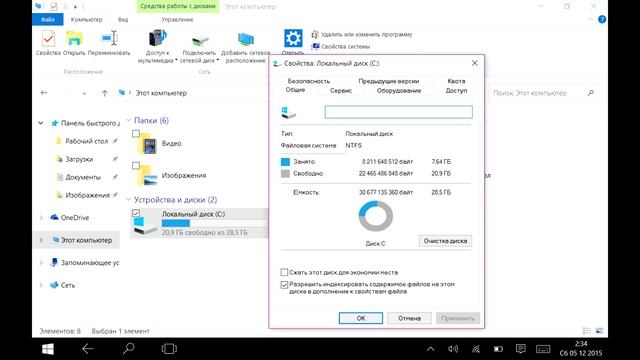Click Отмена in disk properties

click(409, 318)
